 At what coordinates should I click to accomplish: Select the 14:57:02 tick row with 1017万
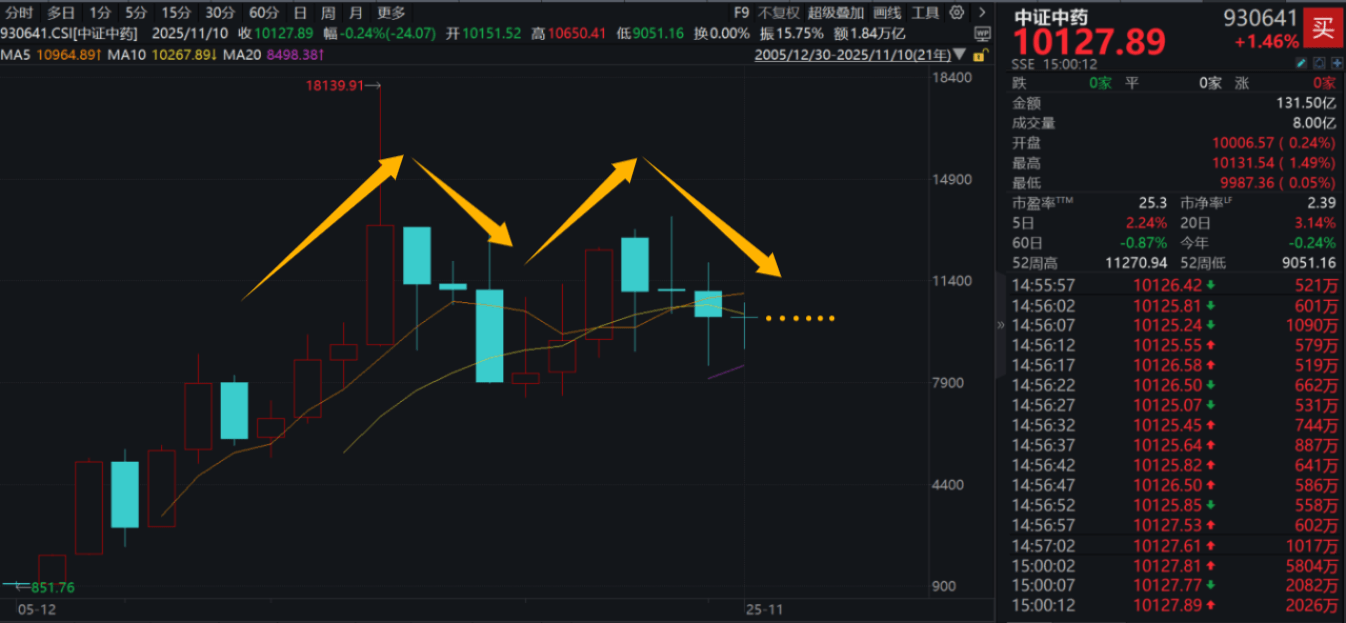click(x=1174, y=545)
